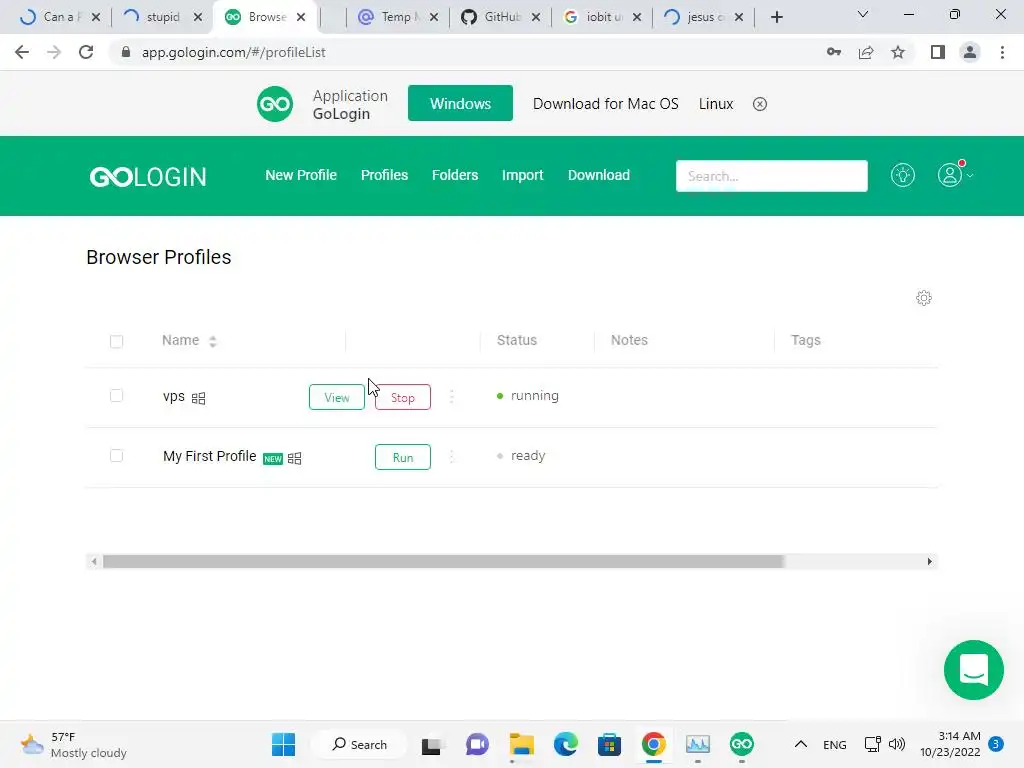Dismiss the application download banner
Screen dimensions: 1024x768
760,104
